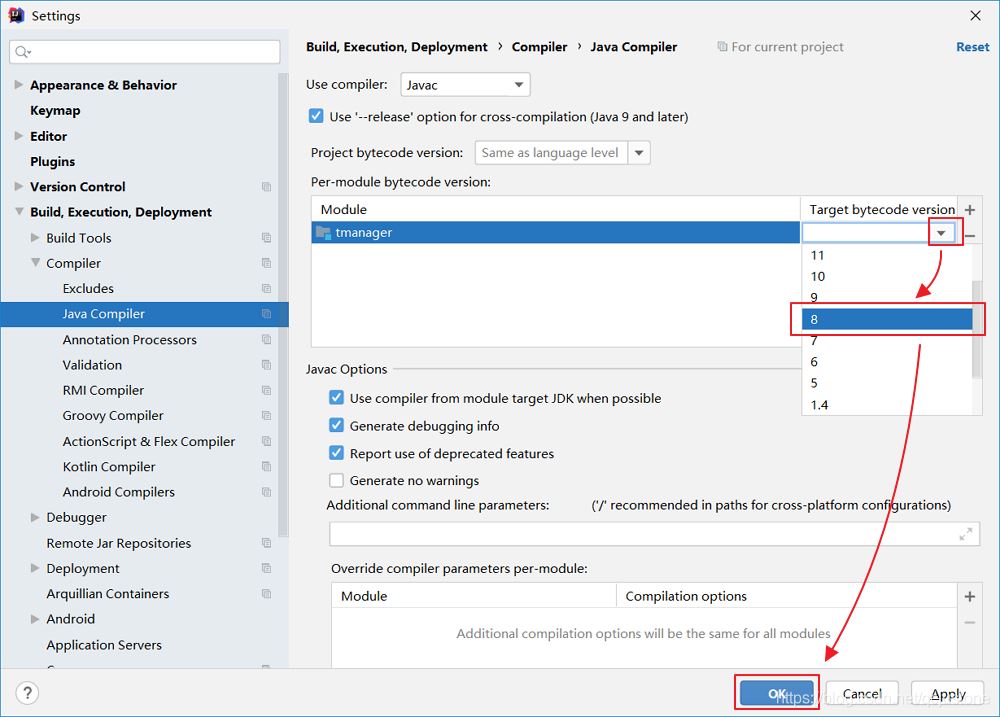Click the plus icon beside per-module bytecode table
The width and height of the screenshot is (1000, 717).
click(x=969, y=210)
